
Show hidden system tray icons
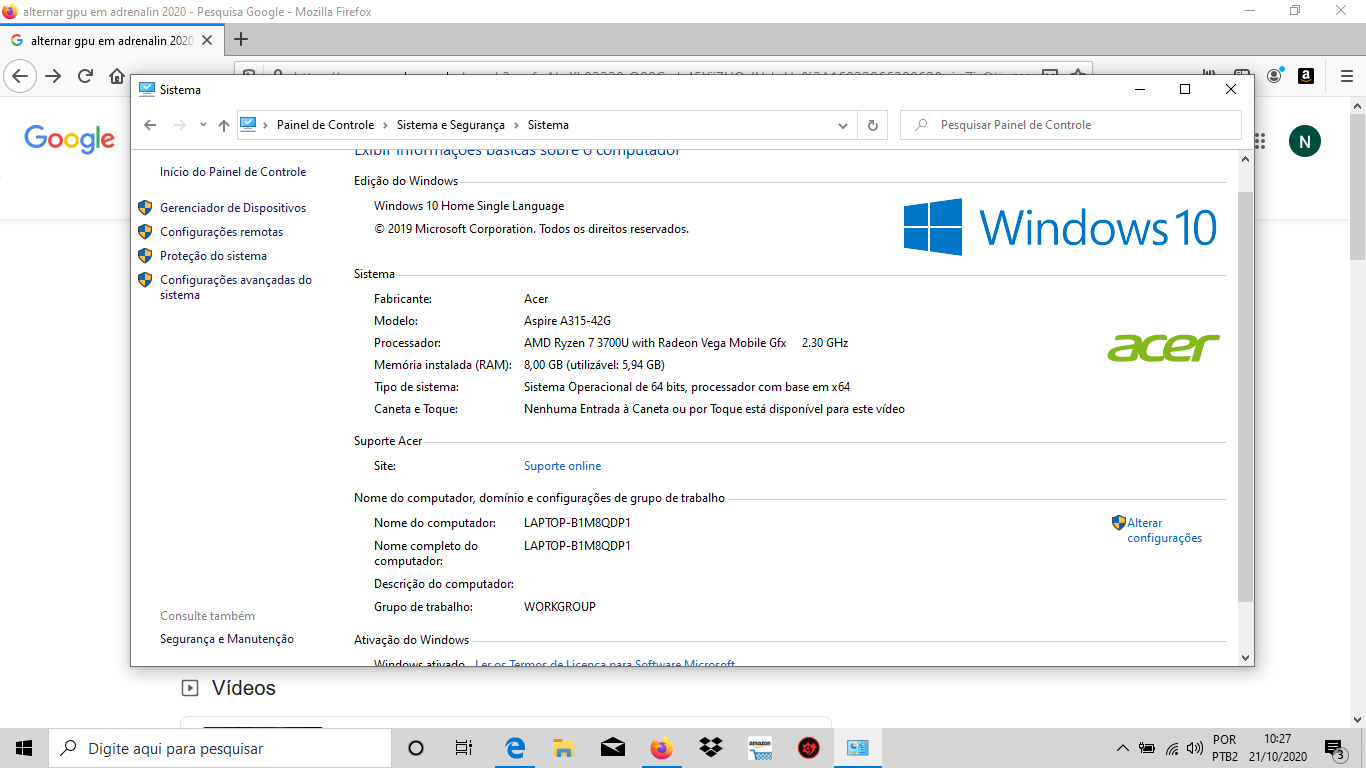tap(1122, 748)
